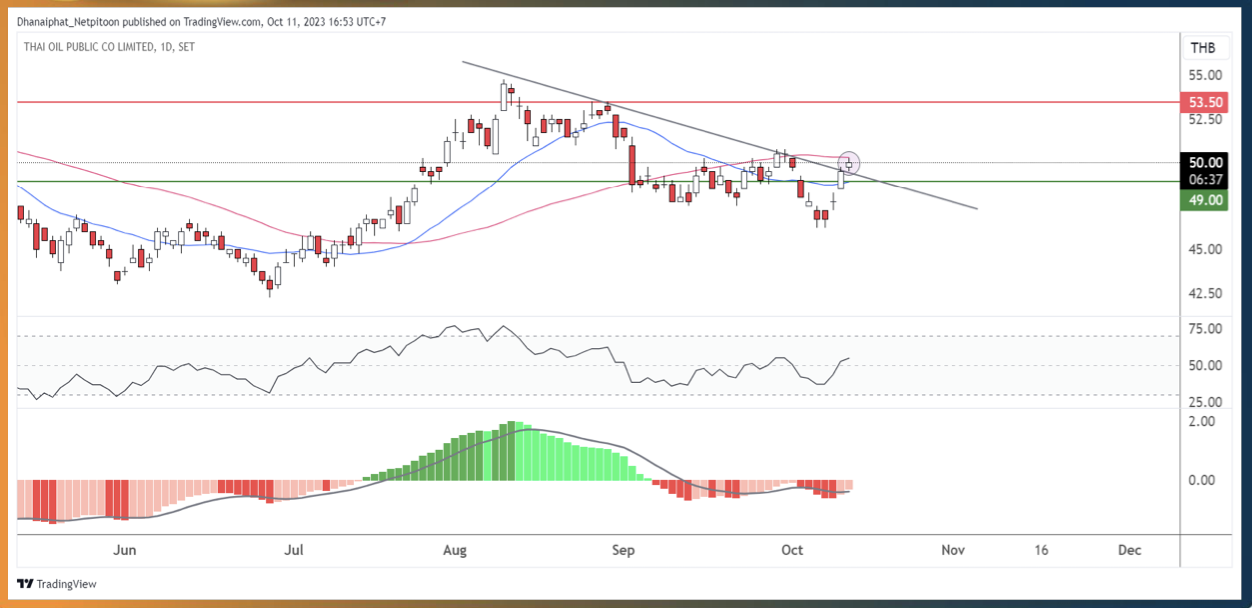Image resolution: width=1252 pixels, height=608 pixels.
Task: Click the red 53.50 price label
Action: click(x=1202, y=102)
